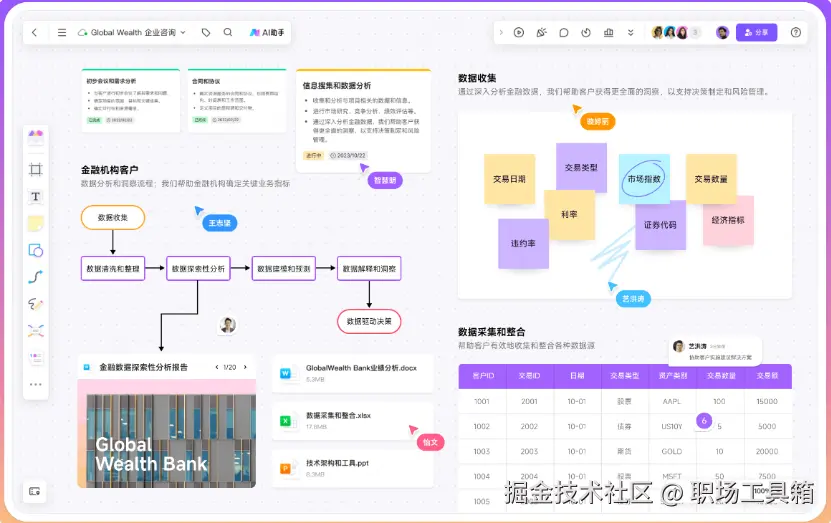
Task: Select the purple 交易类型 sticky note
Action: pos(581,167)
